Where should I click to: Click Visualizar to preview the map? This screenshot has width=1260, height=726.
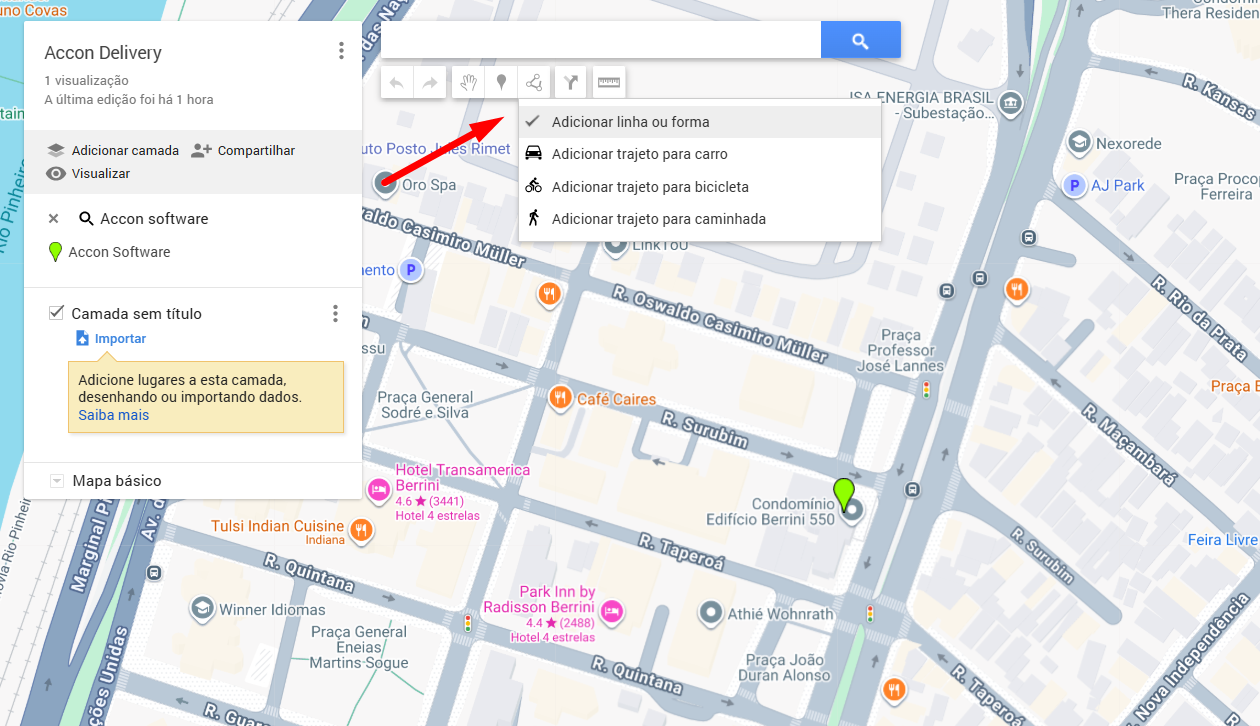100,174
